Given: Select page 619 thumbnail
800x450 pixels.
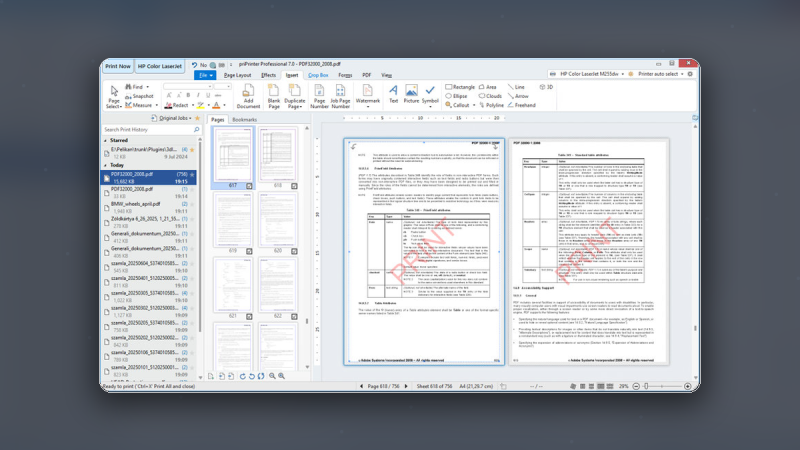Looking at the screenshot, I should pos(233,223).
